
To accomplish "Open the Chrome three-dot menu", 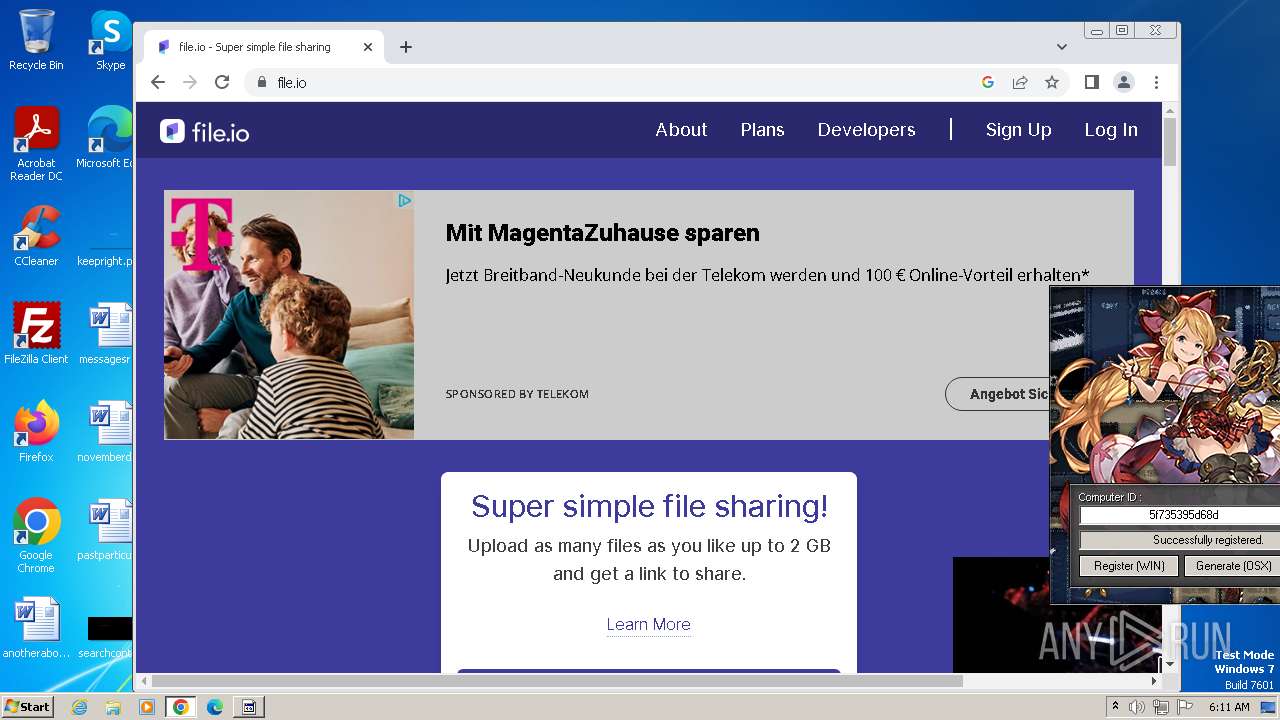I will coord(1156,82).
